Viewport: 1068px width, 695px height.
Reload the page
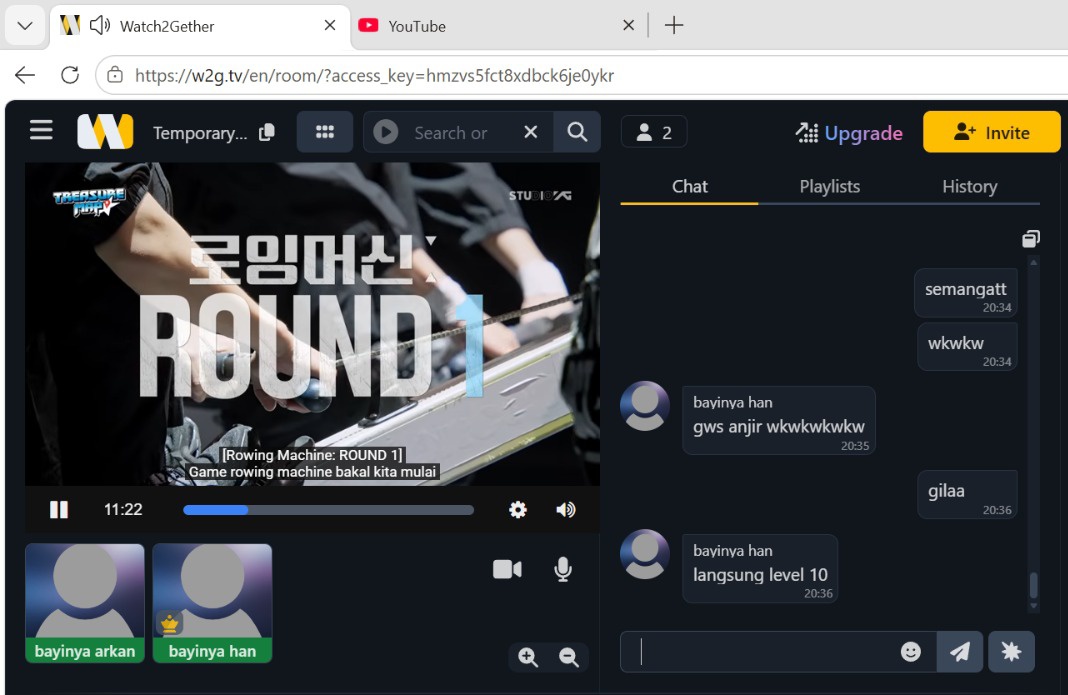tap(70, 75)
